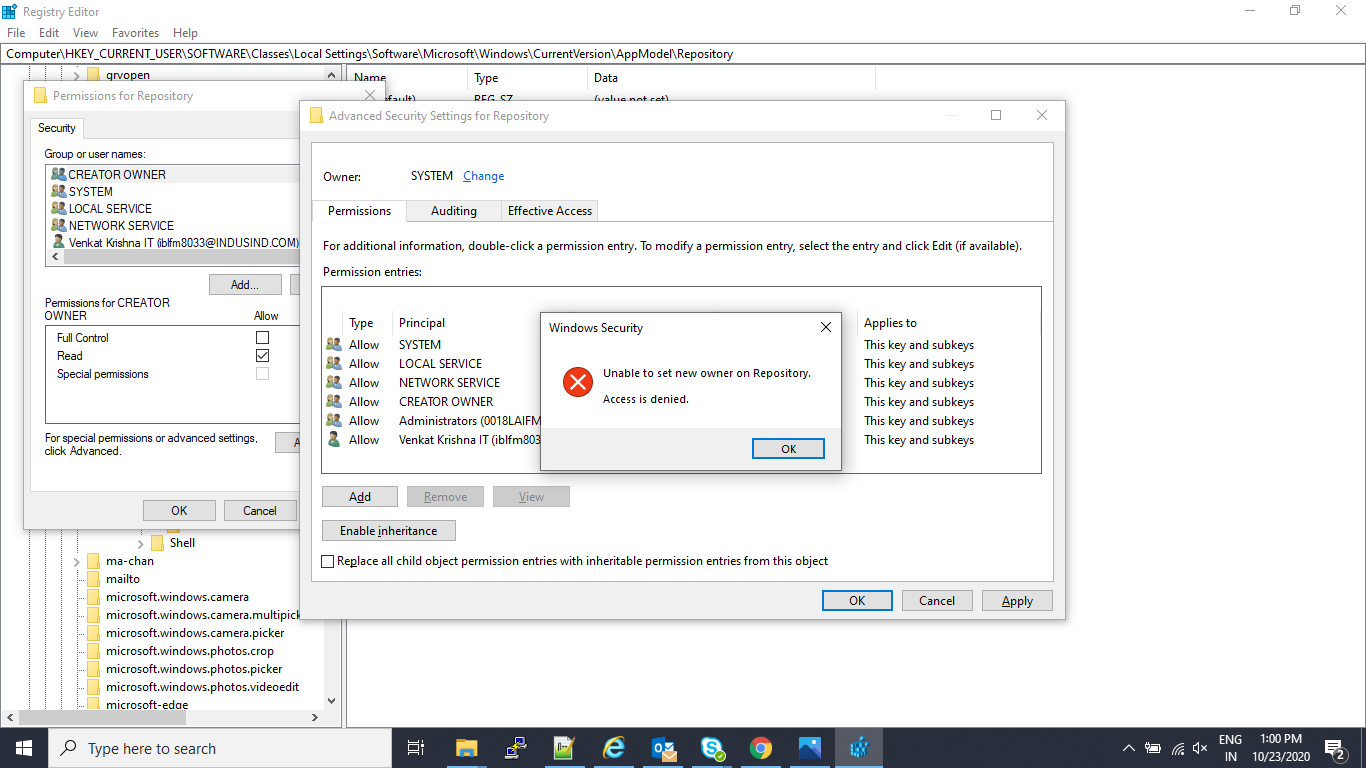The image size is (1366, 768).
Task: Click the folder icon in Advanced Security title bar
Action: pyautogui.click(x=316, y=116)
